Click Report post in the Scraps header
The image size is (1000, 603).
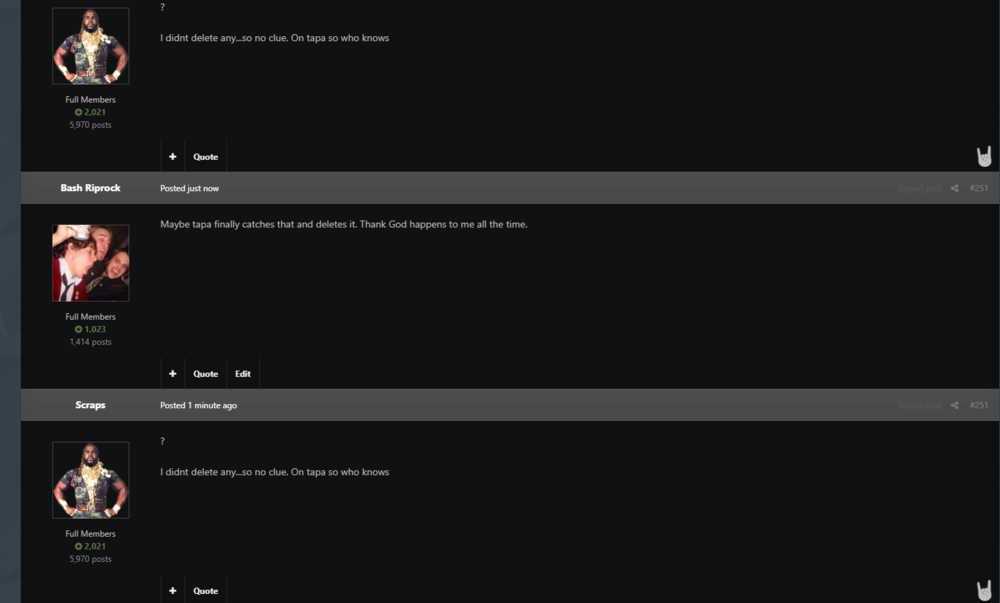click(919, 405)
